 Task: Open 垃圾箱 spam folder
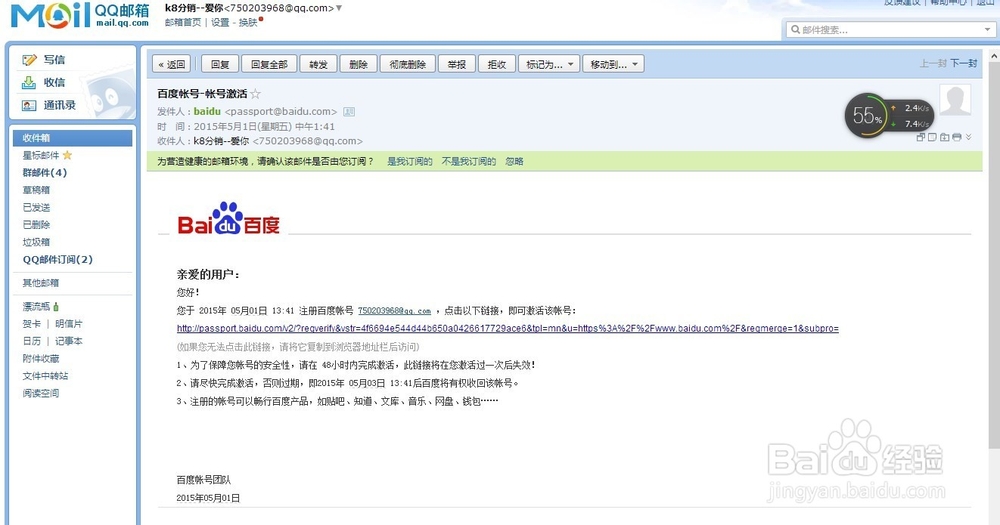click(36, 242)
